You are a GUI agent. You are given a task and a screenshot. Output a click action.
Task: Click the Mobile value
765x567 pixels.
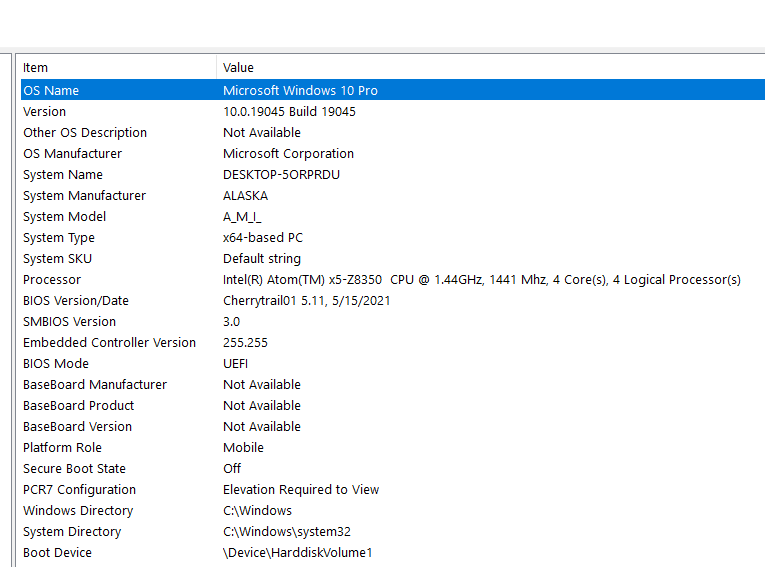click(x=243, y=447)
